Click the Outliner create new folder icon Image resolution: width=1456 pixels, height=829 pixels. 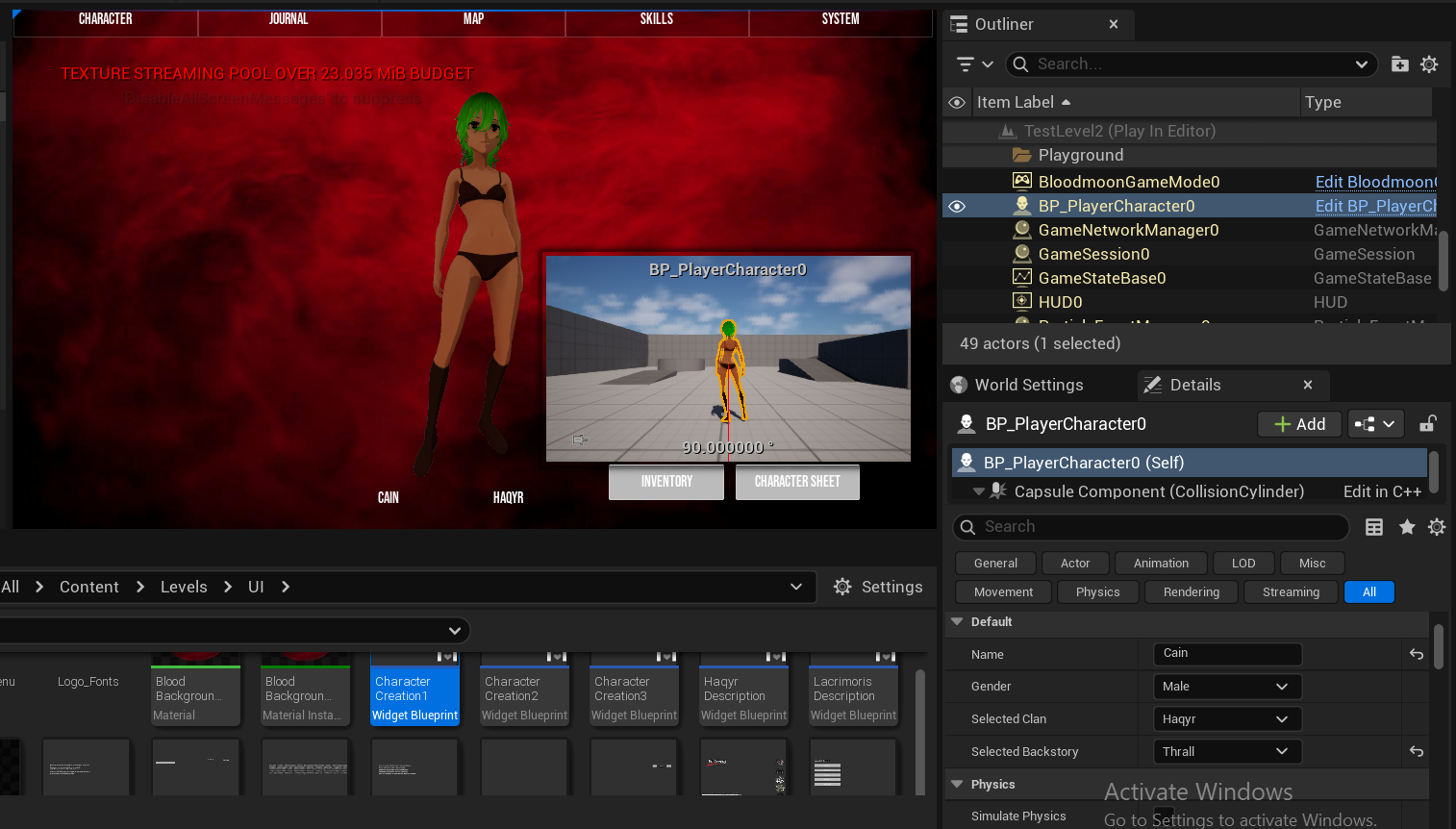(1400, 64)
